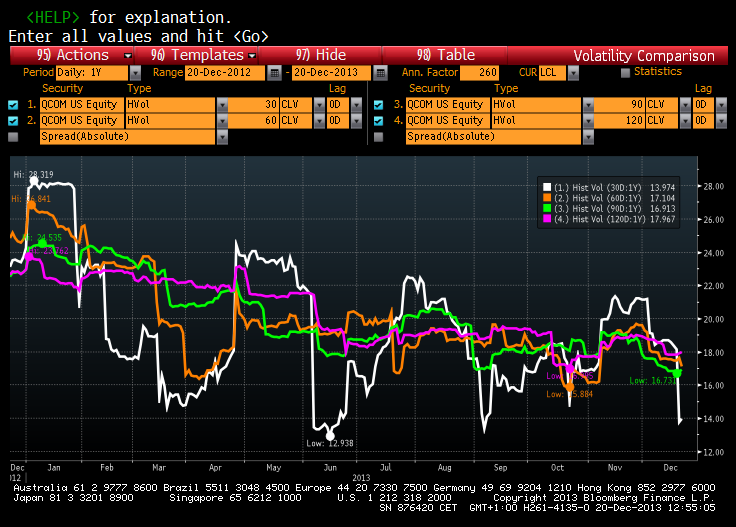Screen dimensions: 736x527
Task: Open the end date calendar picker
Action: 381,73
